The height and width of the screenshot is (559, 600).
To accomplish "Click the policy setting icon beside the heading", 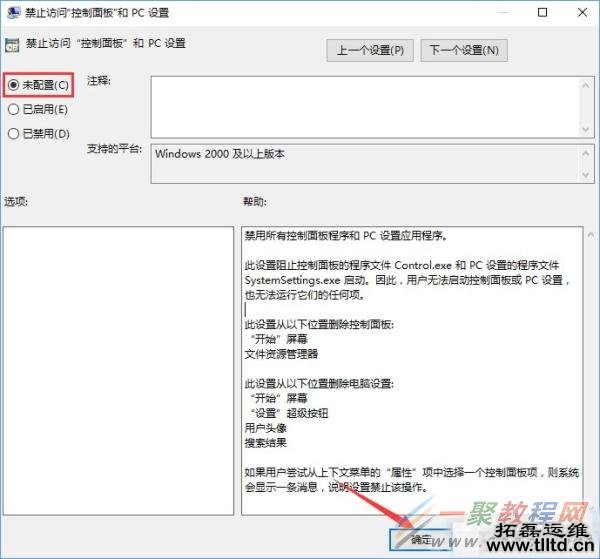I will pos(12,45).
